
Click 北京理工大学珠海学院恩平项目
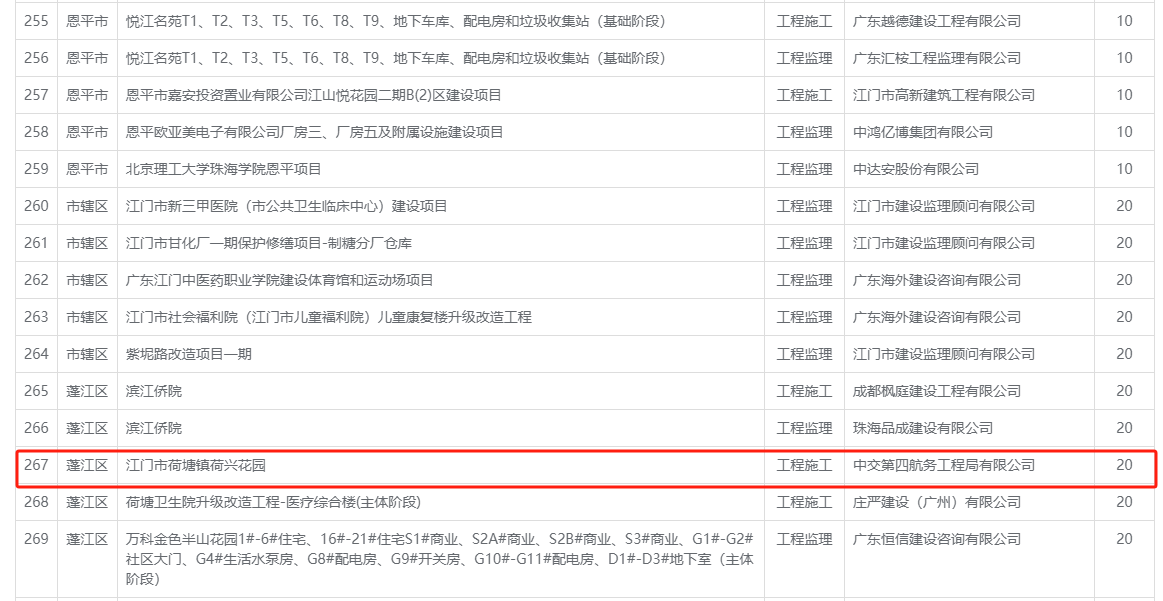(223, 169)
